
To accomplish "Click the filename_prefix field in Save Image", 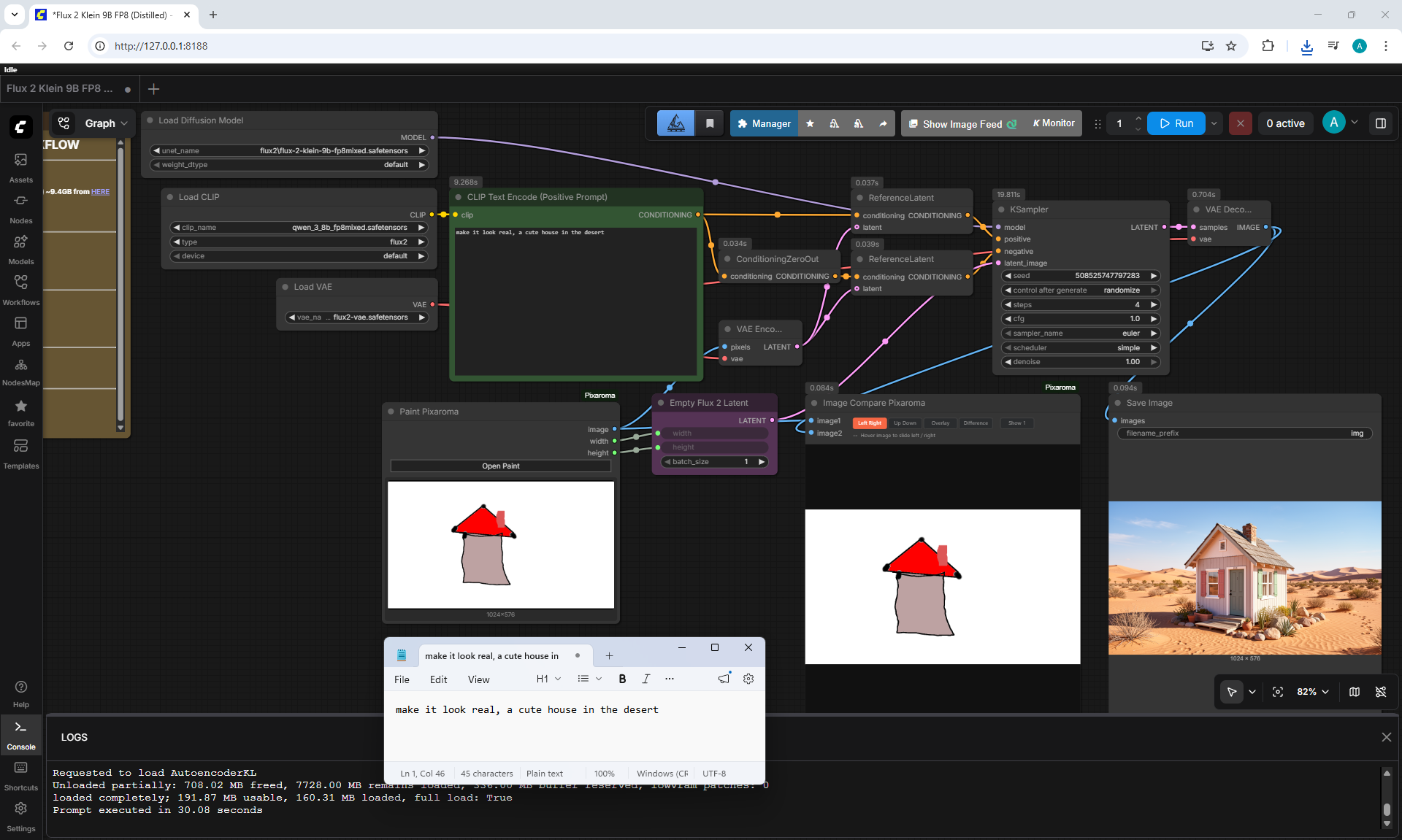I will tap(1245, 434).
